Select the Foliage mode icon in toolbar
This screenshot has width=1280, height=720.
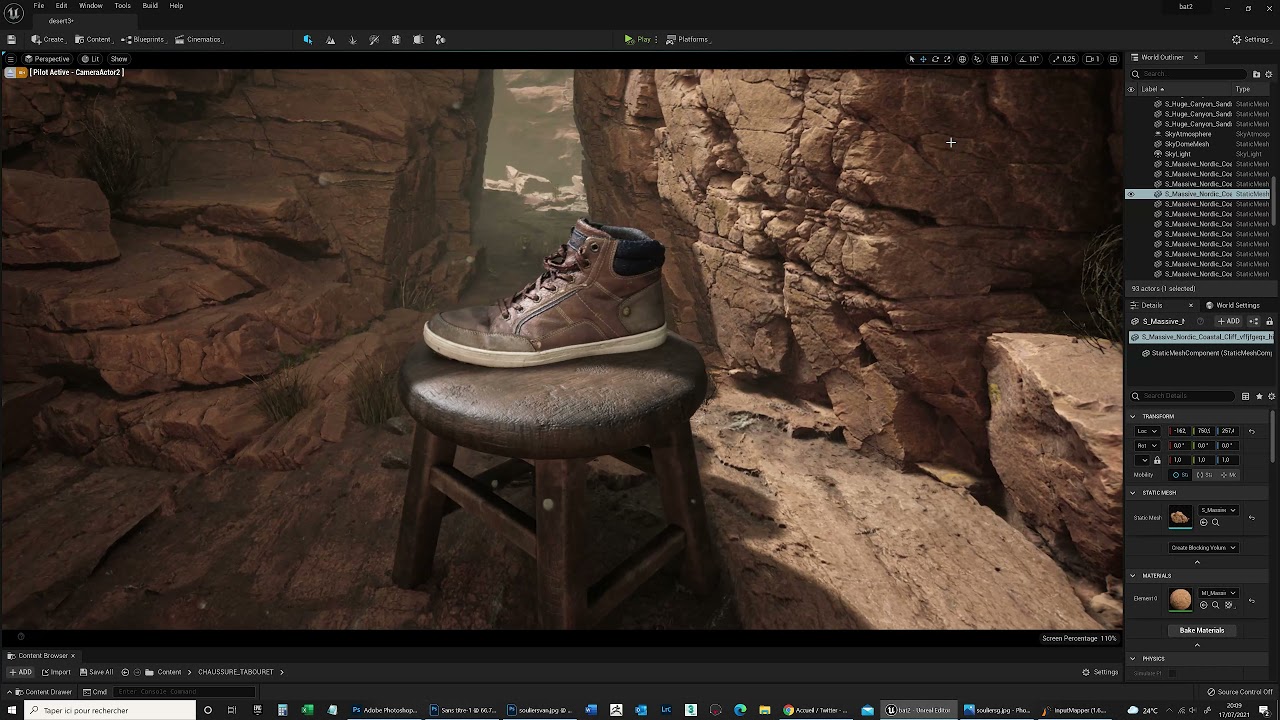(352, 40)
